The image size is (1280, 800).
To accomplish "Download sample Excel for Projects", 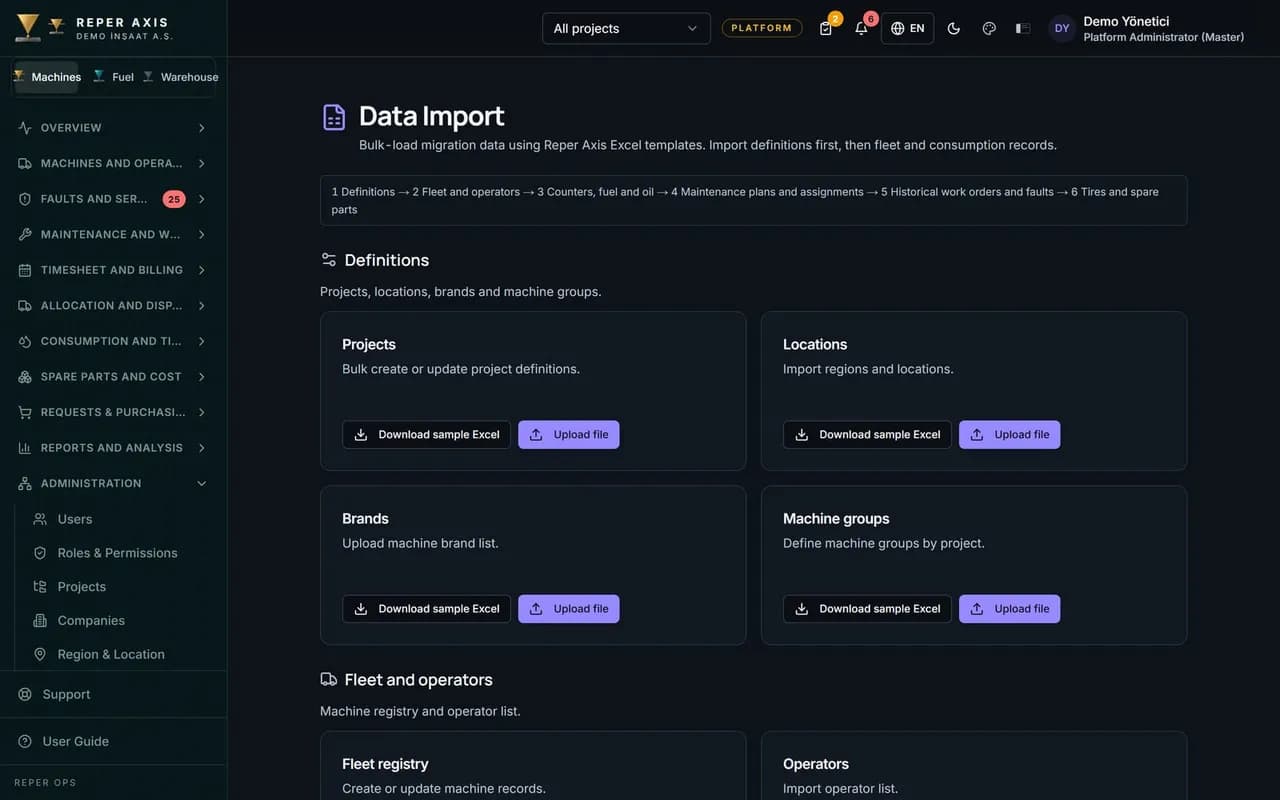I will pos(426,435).
